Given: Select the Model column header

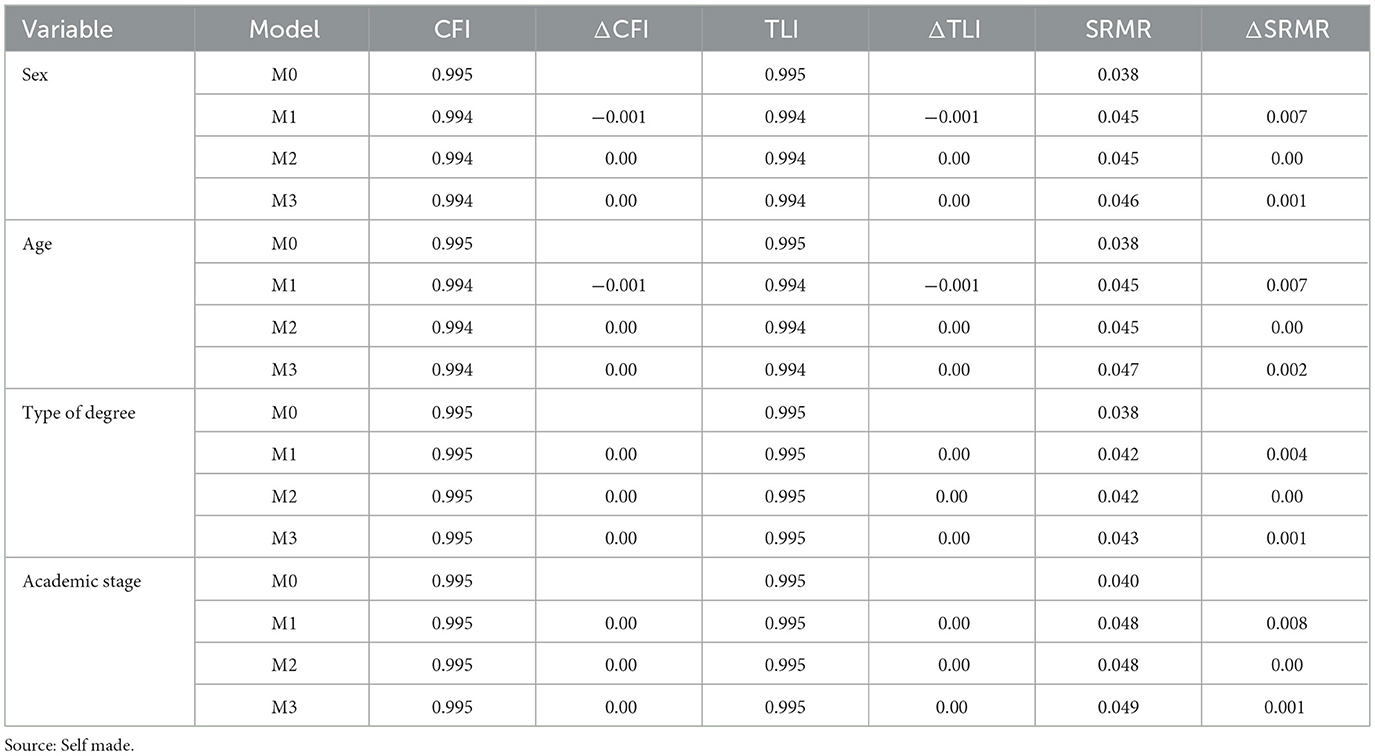Looking at the screenshot, I should 285,30.
